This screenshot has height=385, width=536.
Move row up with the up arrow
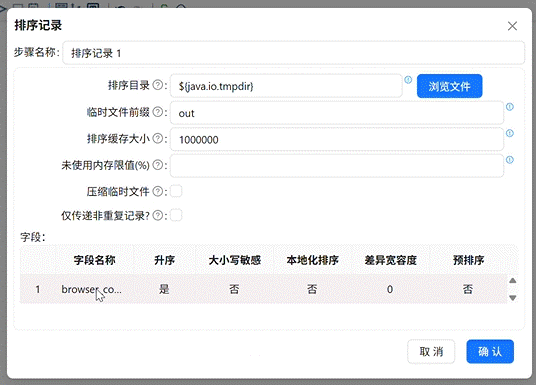512,281
